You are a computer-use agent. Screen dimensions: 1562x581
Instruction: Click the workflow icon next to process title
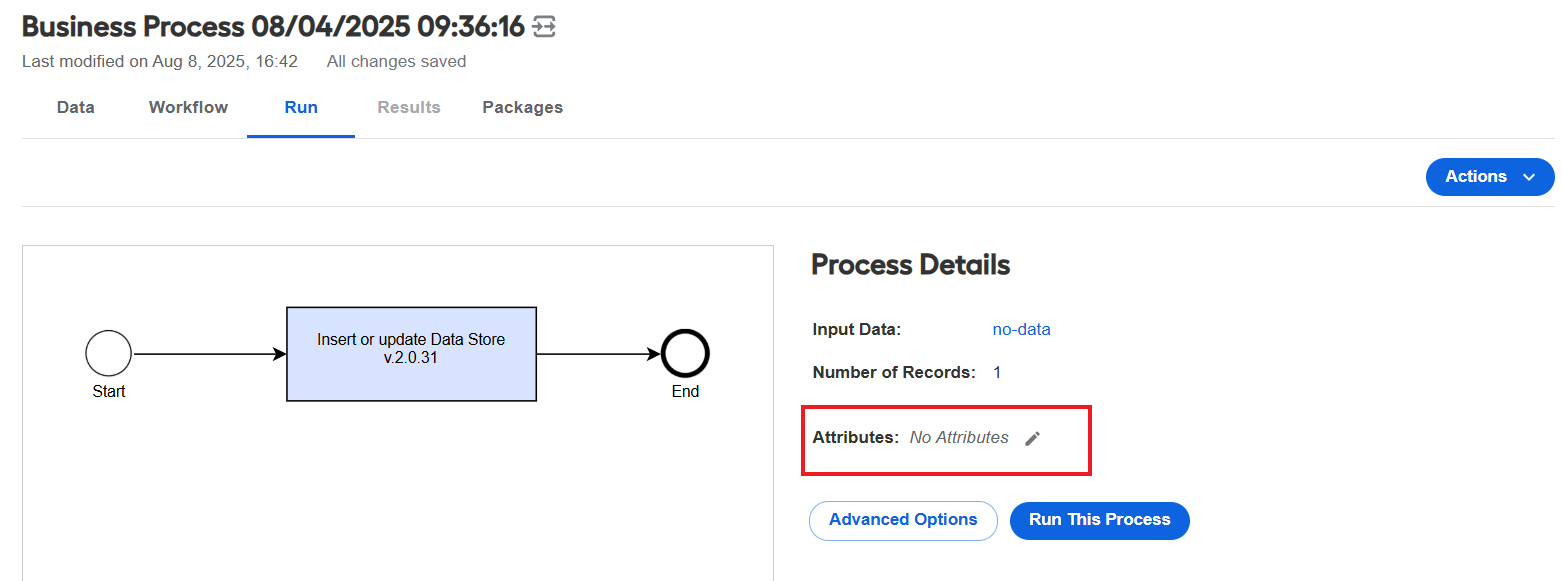click(x=544, y=27)
